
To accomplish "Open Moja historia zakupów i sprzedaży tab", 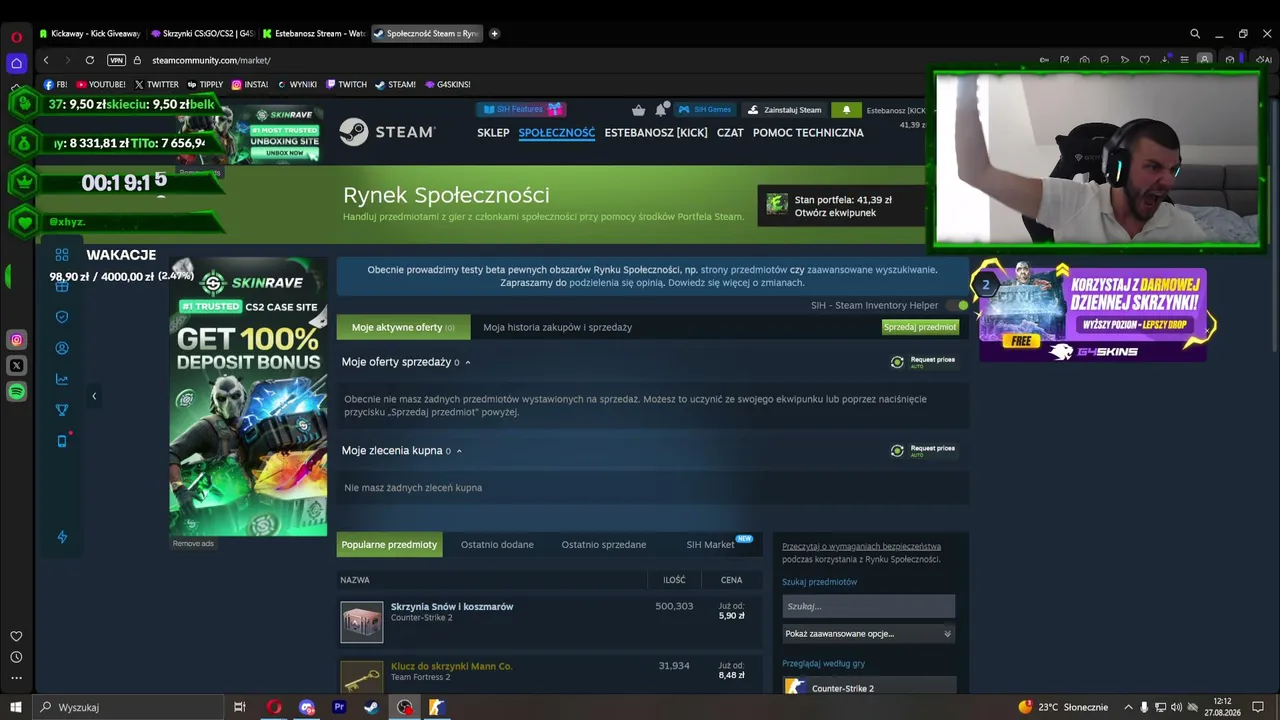I will [558, 327].
